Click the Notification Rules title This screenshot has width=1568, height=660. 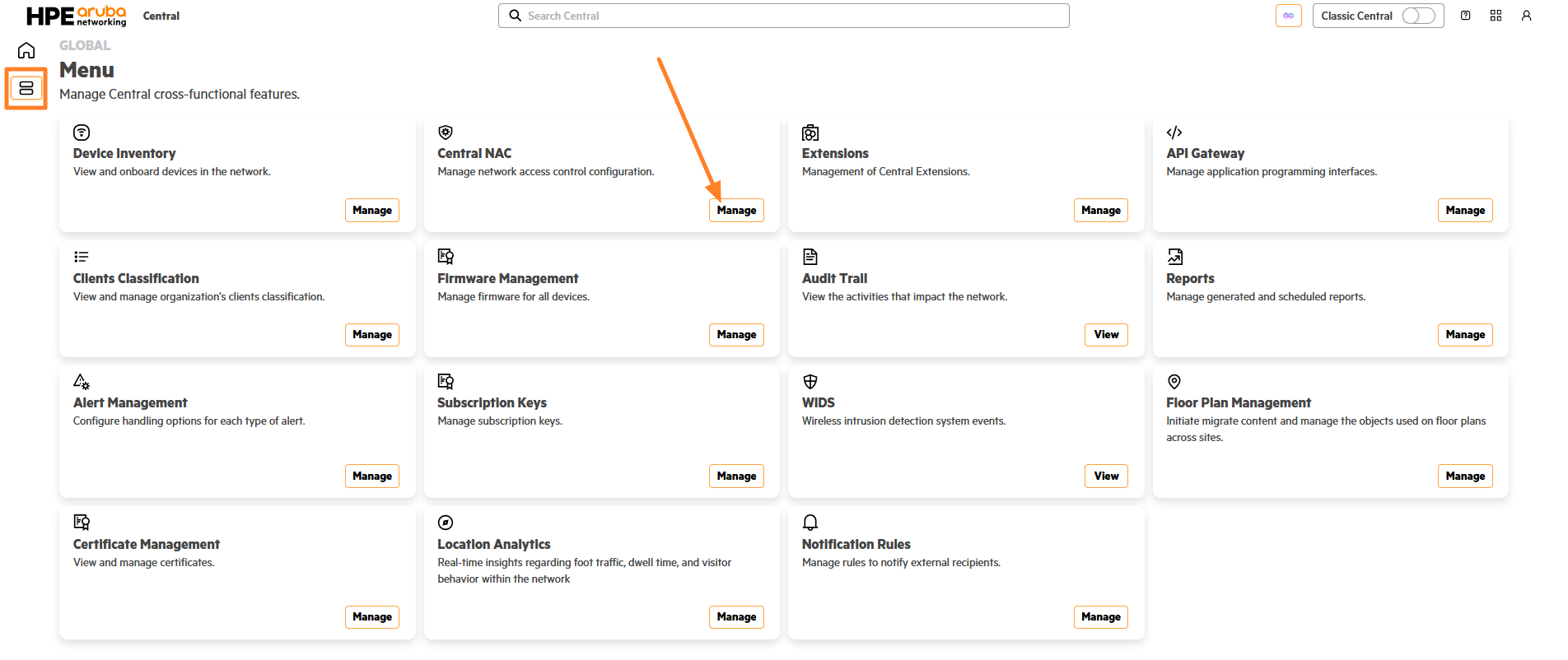tap(856, 545)
